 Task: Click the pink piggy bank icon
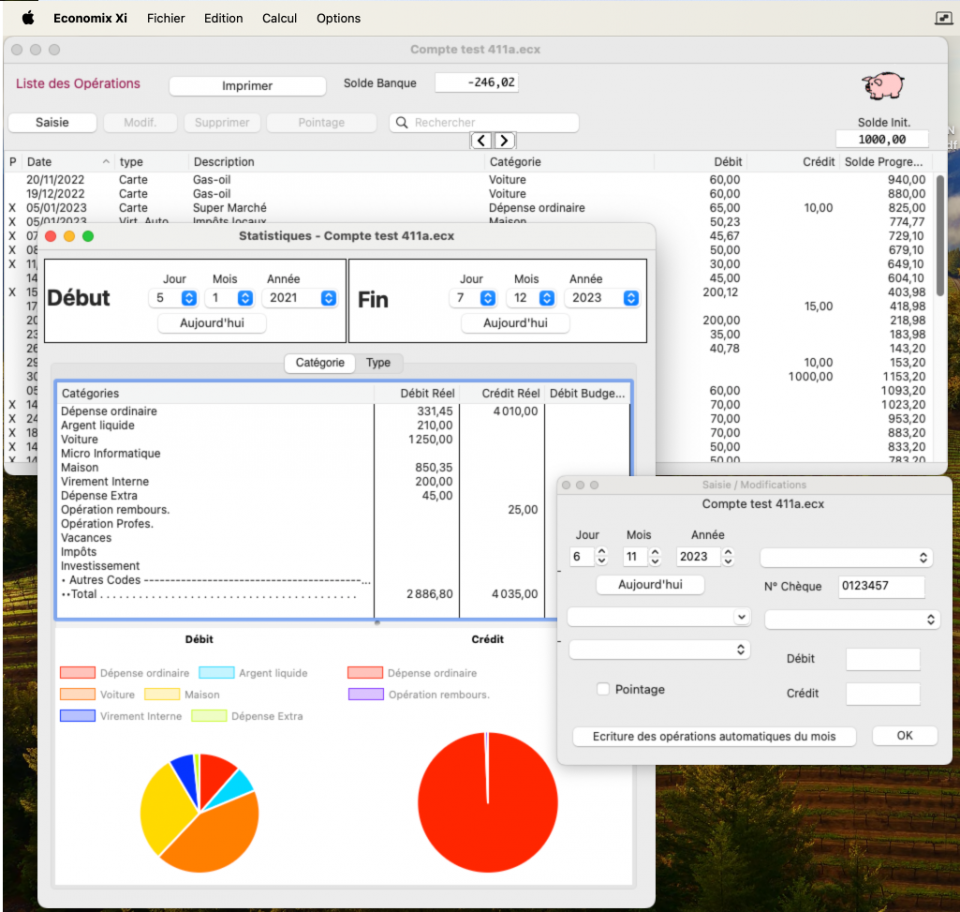883,86
